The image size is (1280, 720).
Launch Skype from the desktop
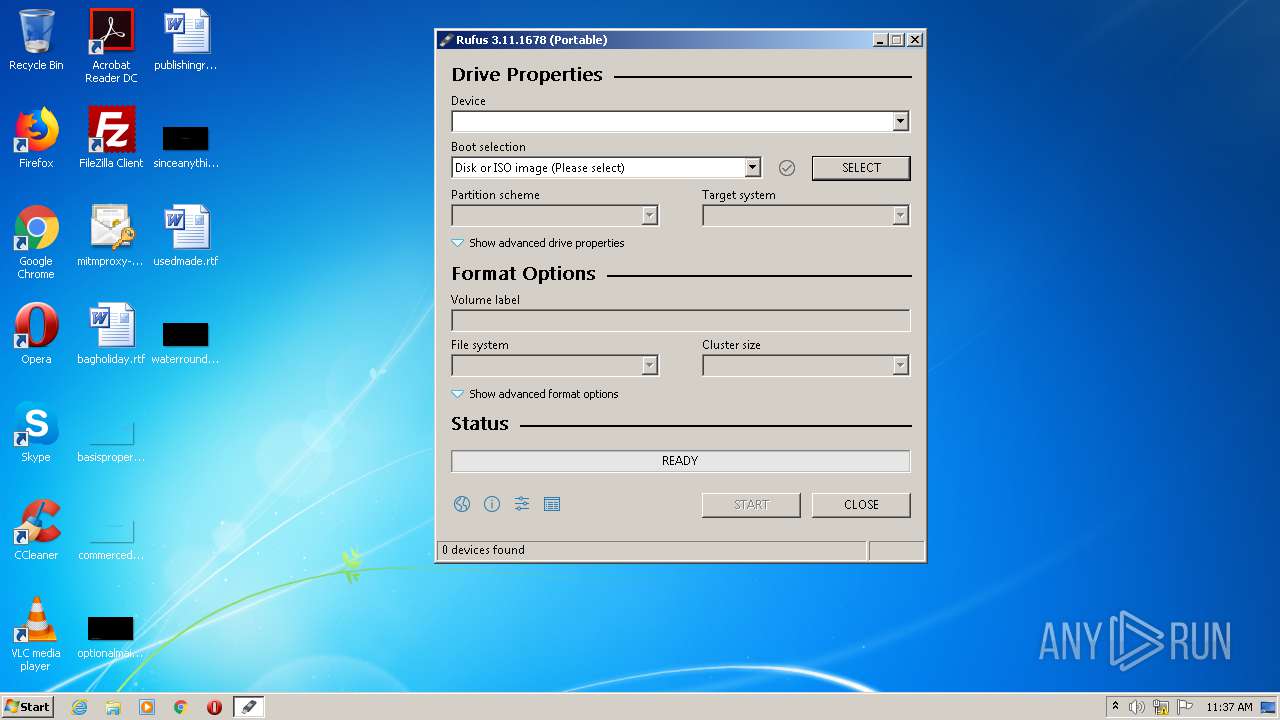[36, 432]
